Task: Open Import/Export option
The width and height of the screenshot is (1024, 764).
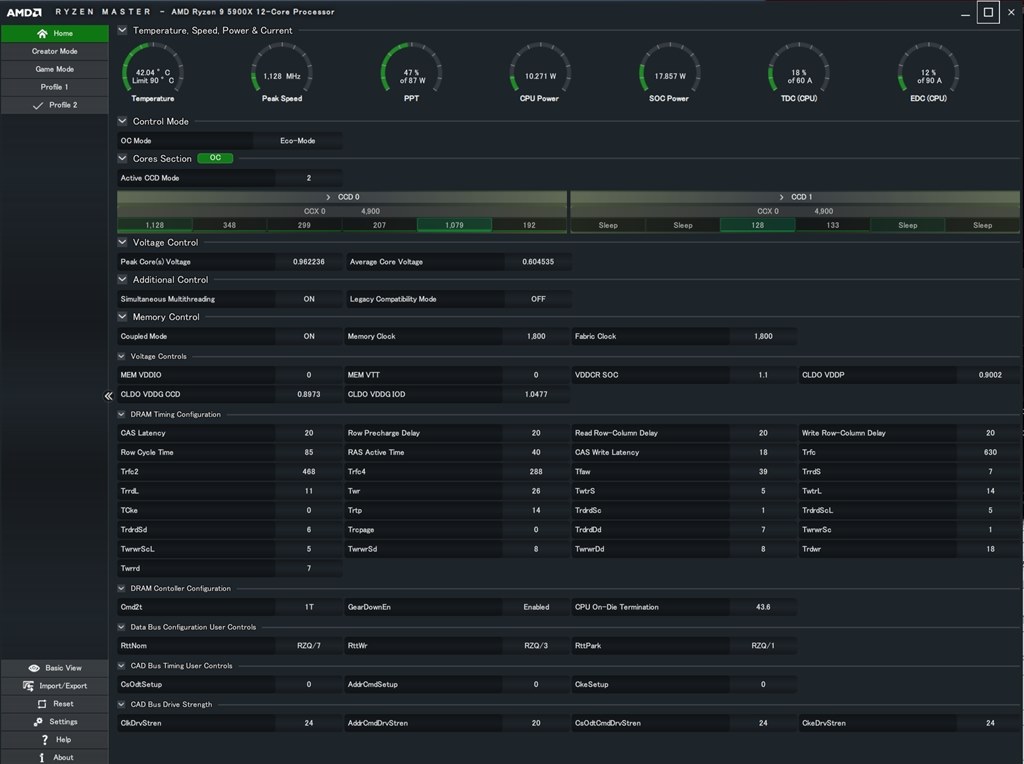Action: point(55,686)
